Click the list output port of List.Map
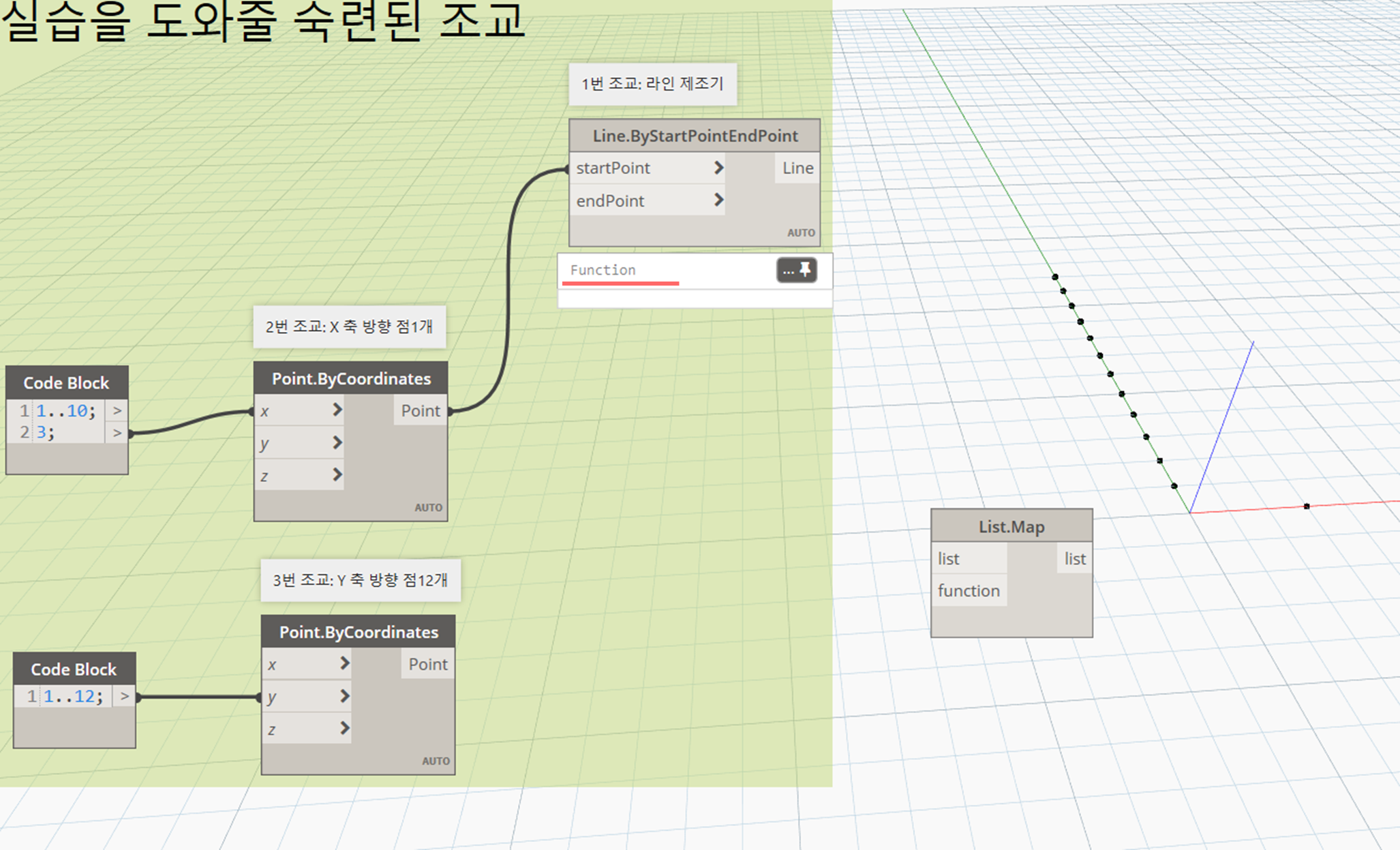Viewport: 1400px width, 850px height. click(x=1075, y=559)
